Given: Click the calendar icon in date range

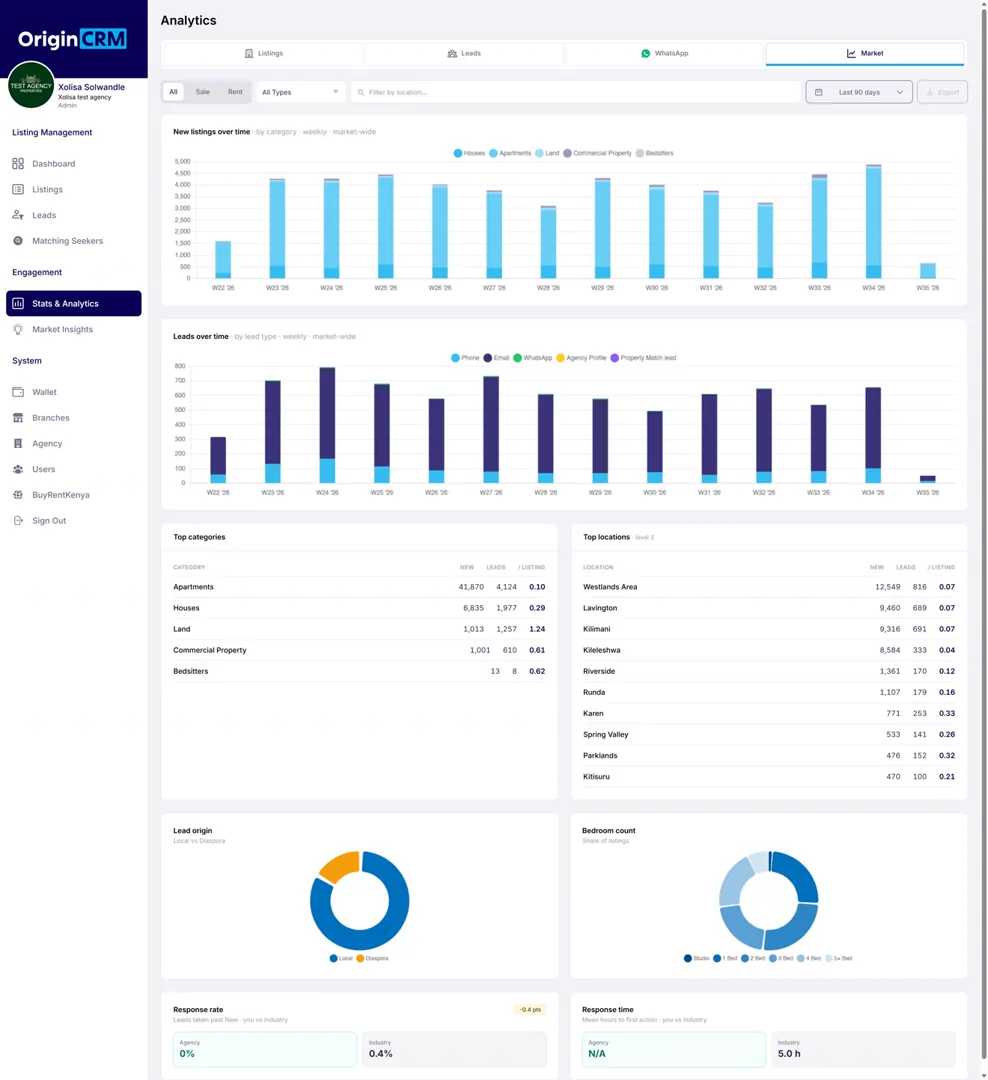Looking at the screenshot, I should [819, 92].
